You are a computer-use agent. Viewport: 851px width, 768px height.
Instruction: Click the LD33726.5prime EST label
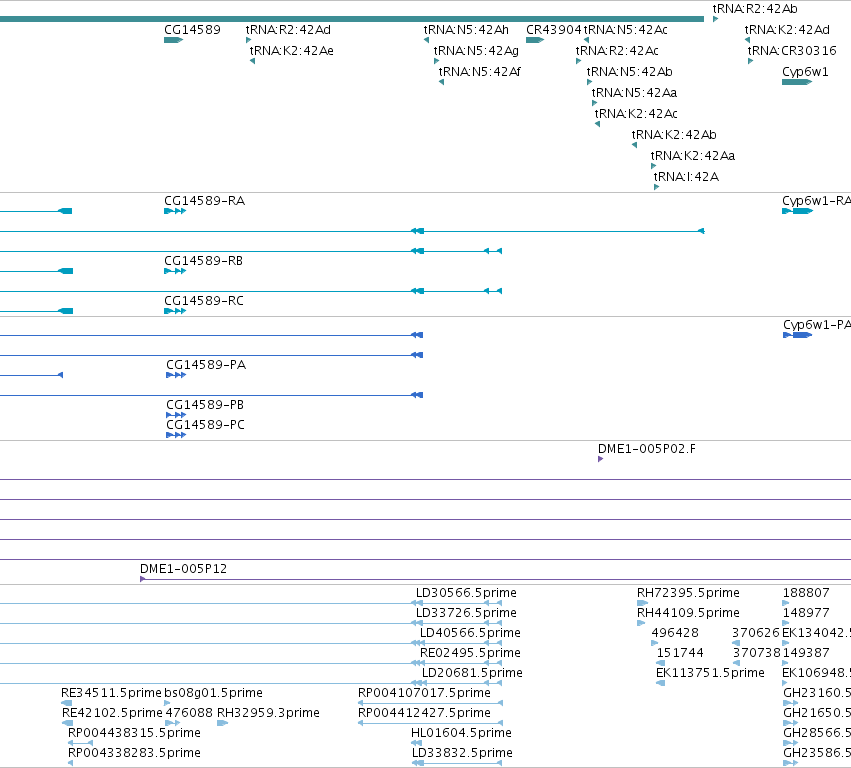tap(466, 613)
